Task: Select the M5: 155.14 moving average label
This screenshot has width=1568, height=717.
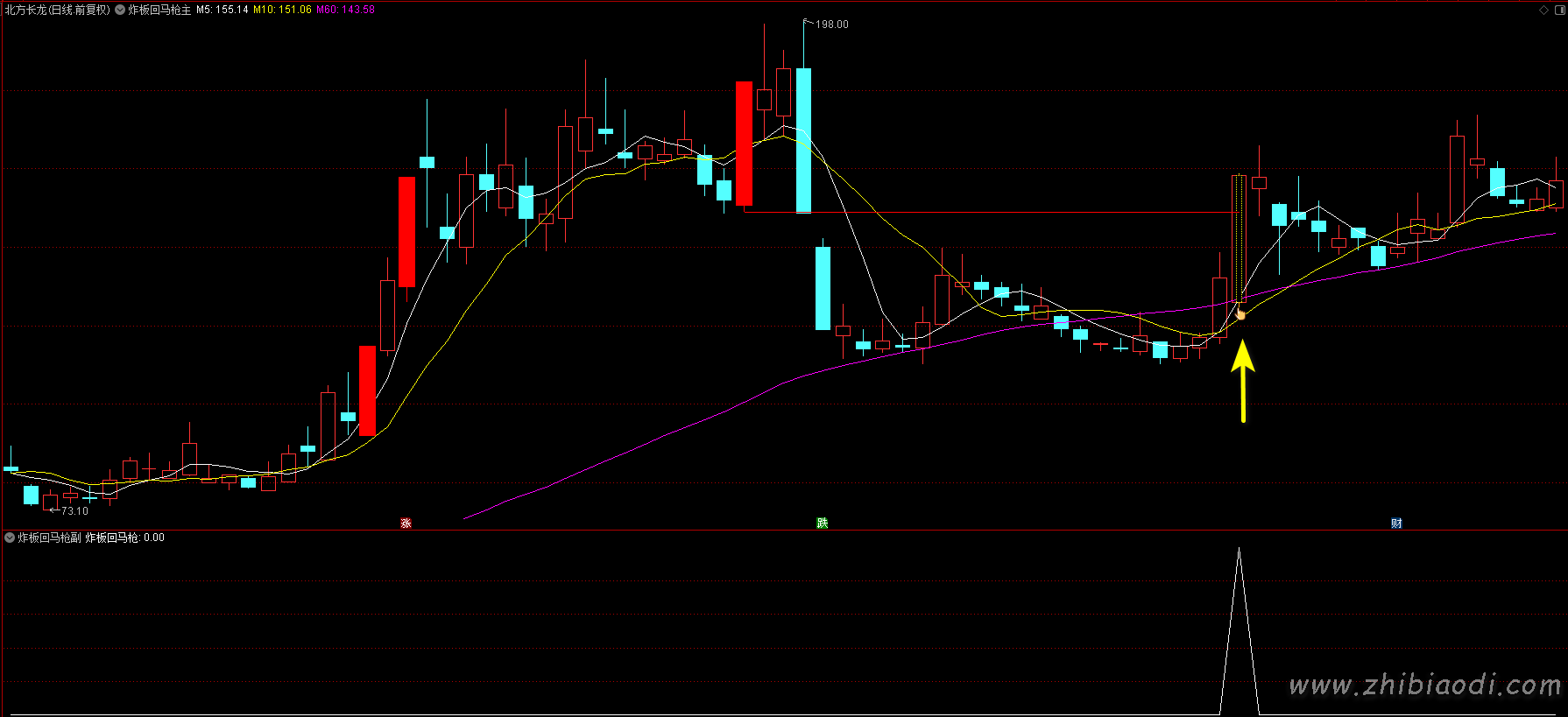Action: (x=222, y=11)
